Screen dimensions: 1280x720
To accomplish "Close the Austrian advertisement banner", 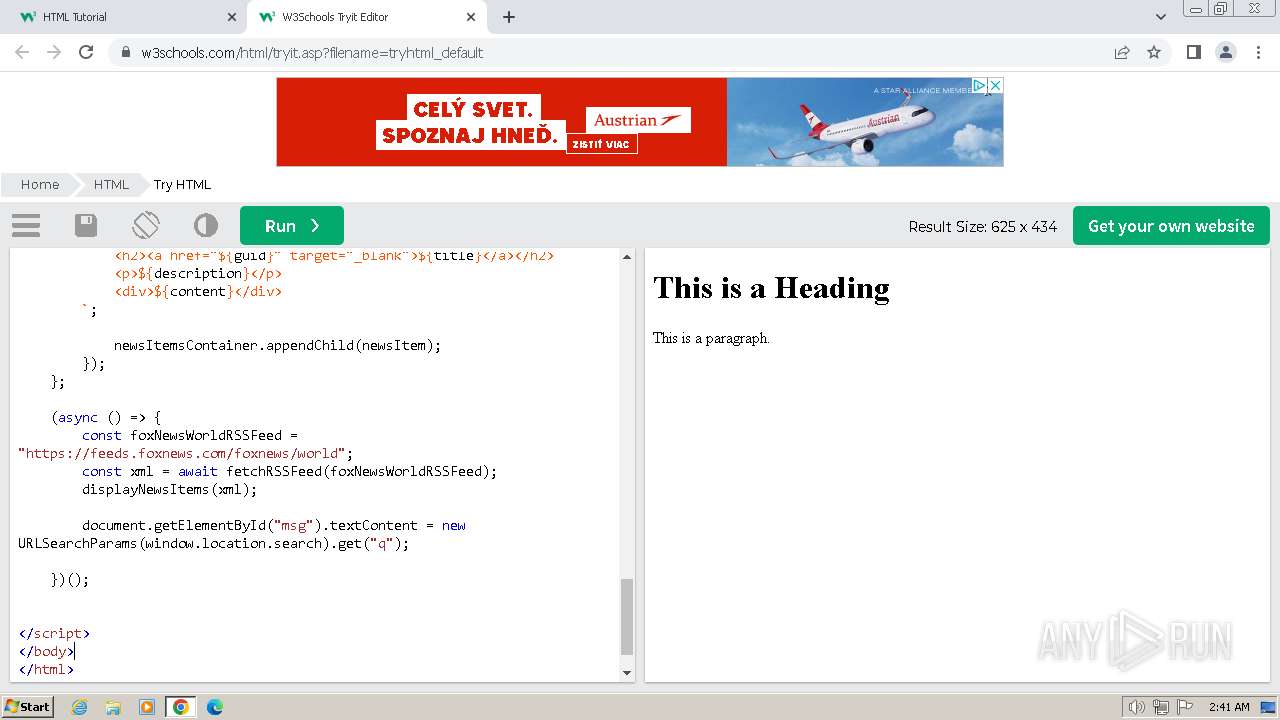I will [x=995, y=86].
